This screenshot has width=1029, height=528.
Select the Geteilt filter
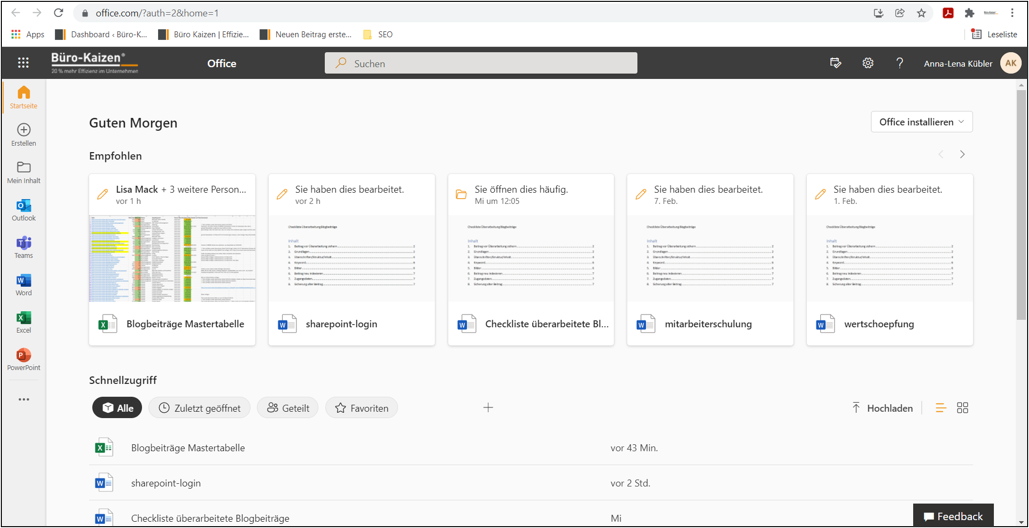click(287, 408)
